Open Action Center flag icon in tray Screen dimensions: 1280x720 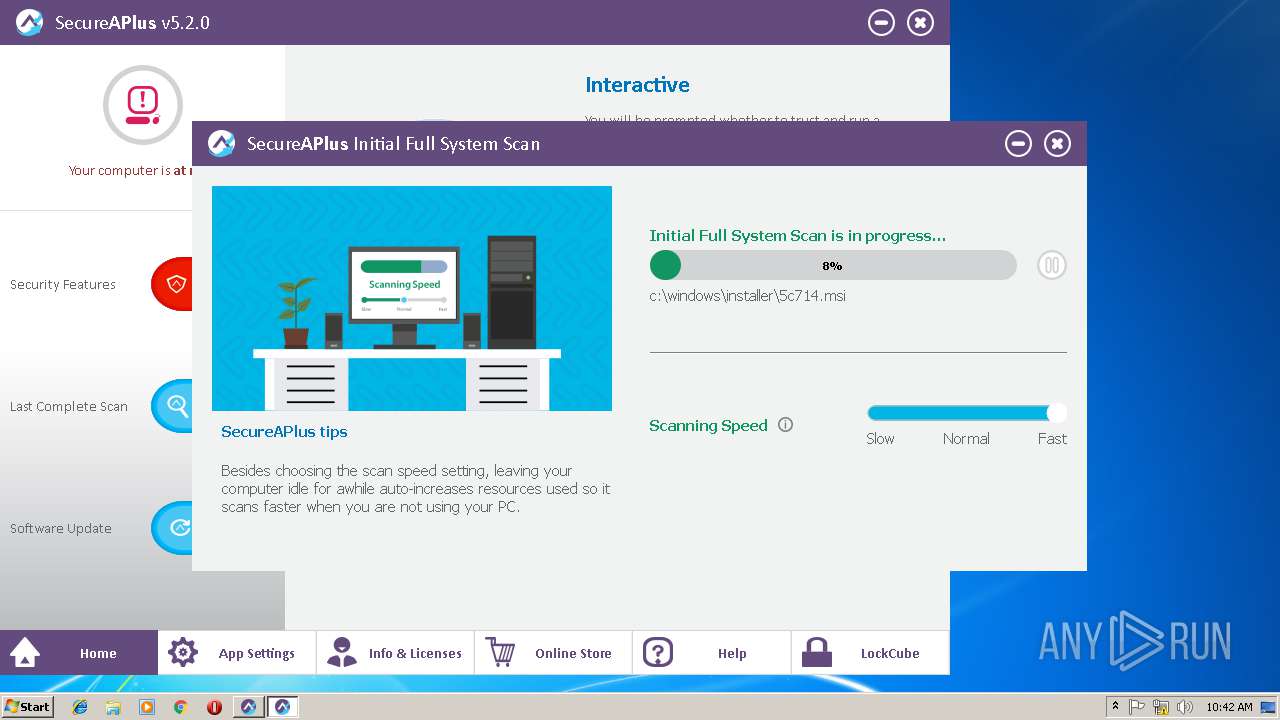coord(1137,707)
